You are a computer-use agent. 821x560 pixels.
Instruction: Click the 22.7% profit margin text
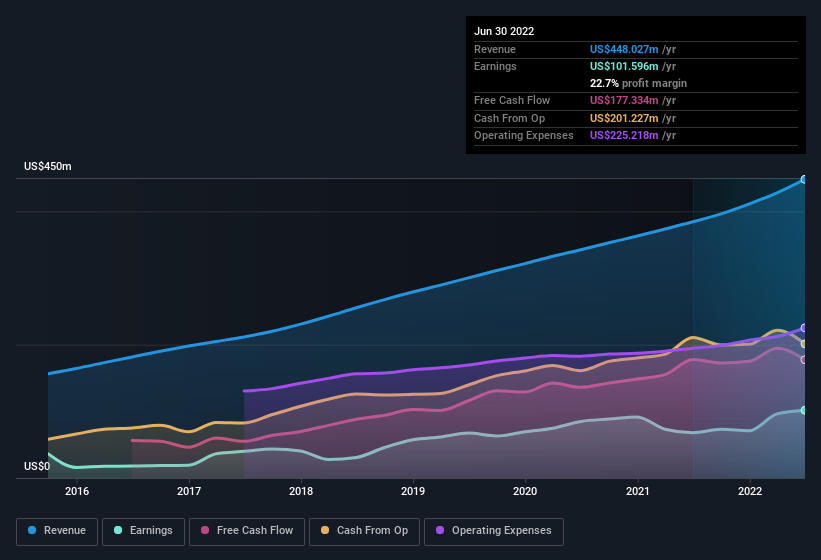tap(638, 83)
